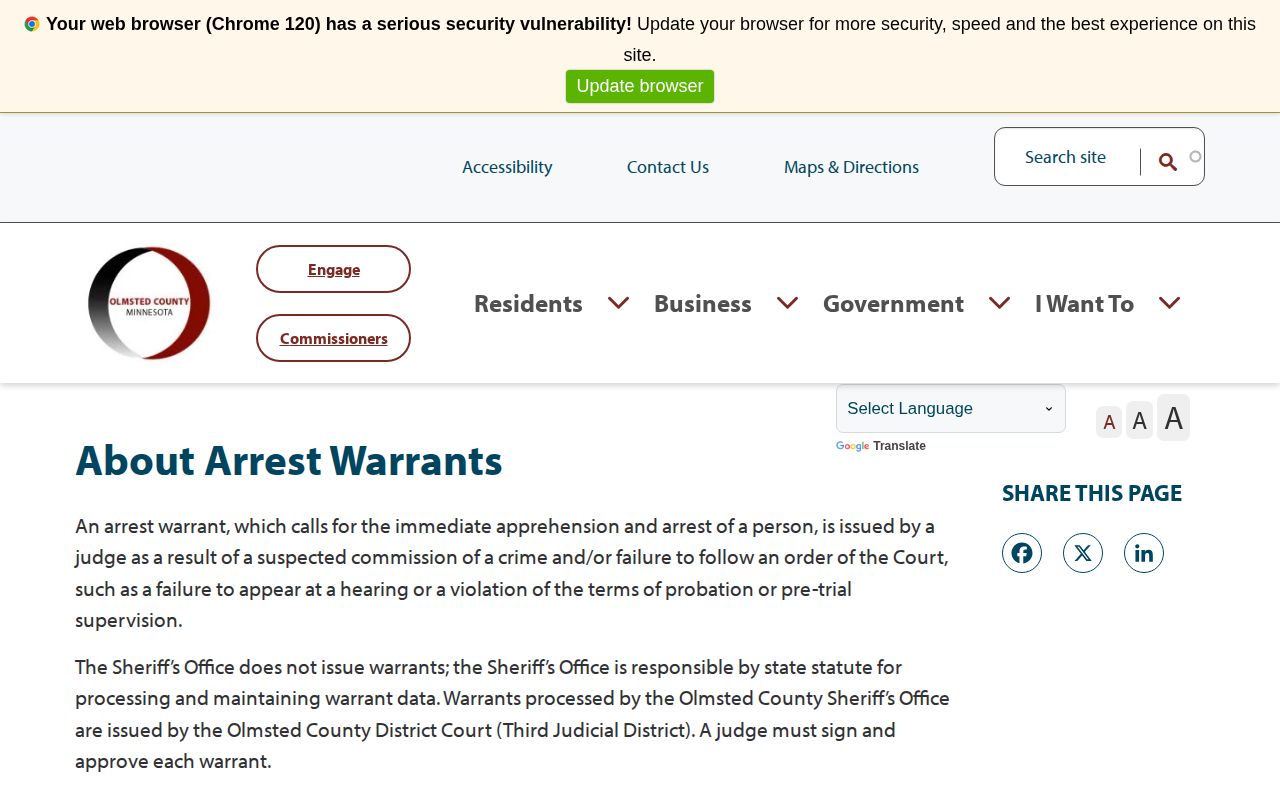Screen dimensions: 1280x800
Task: Open the I Want To menu
Action: click(1084, 303)
